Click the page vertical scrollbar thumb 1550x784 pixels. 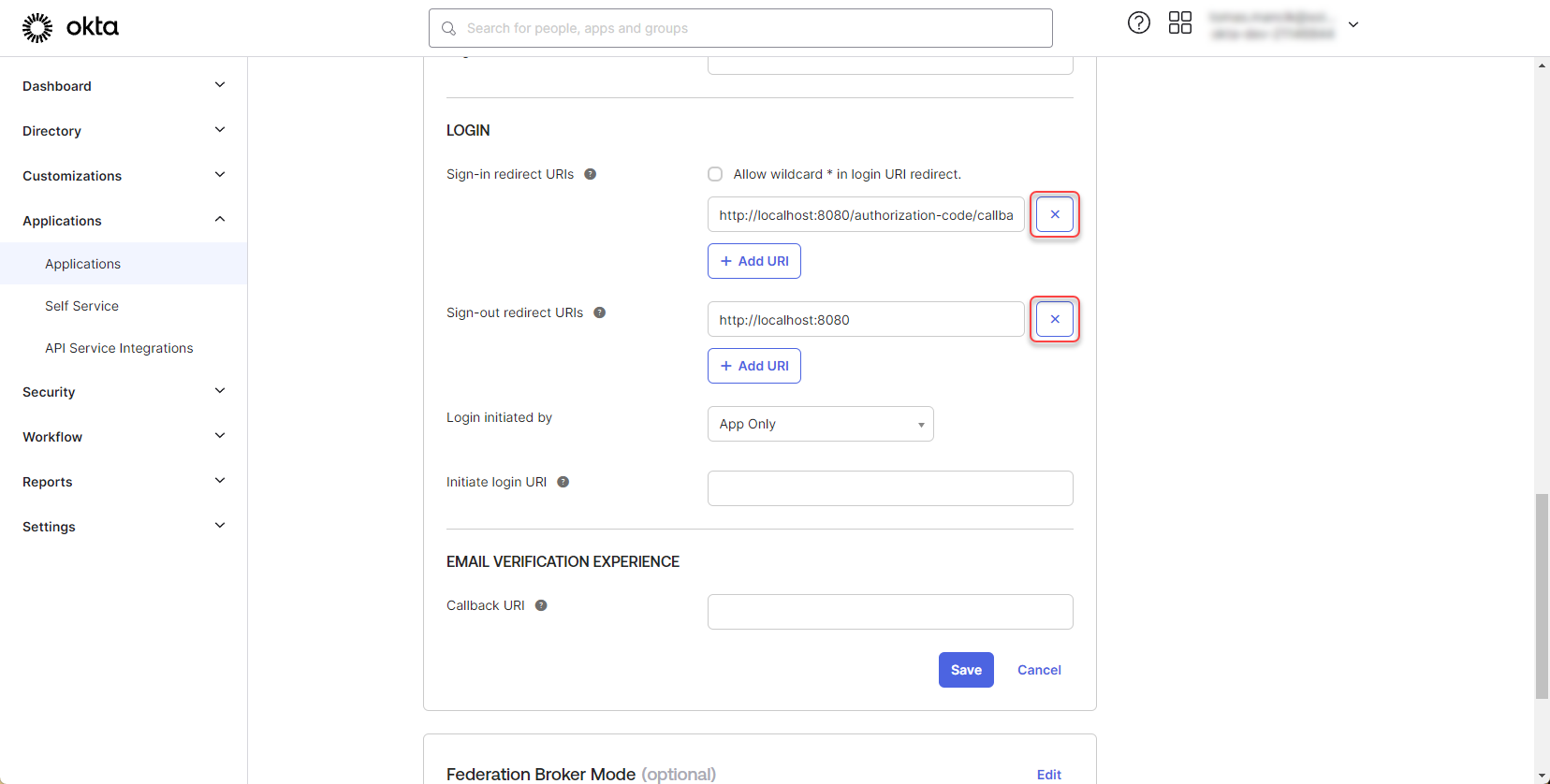(x=1542, y=596)
